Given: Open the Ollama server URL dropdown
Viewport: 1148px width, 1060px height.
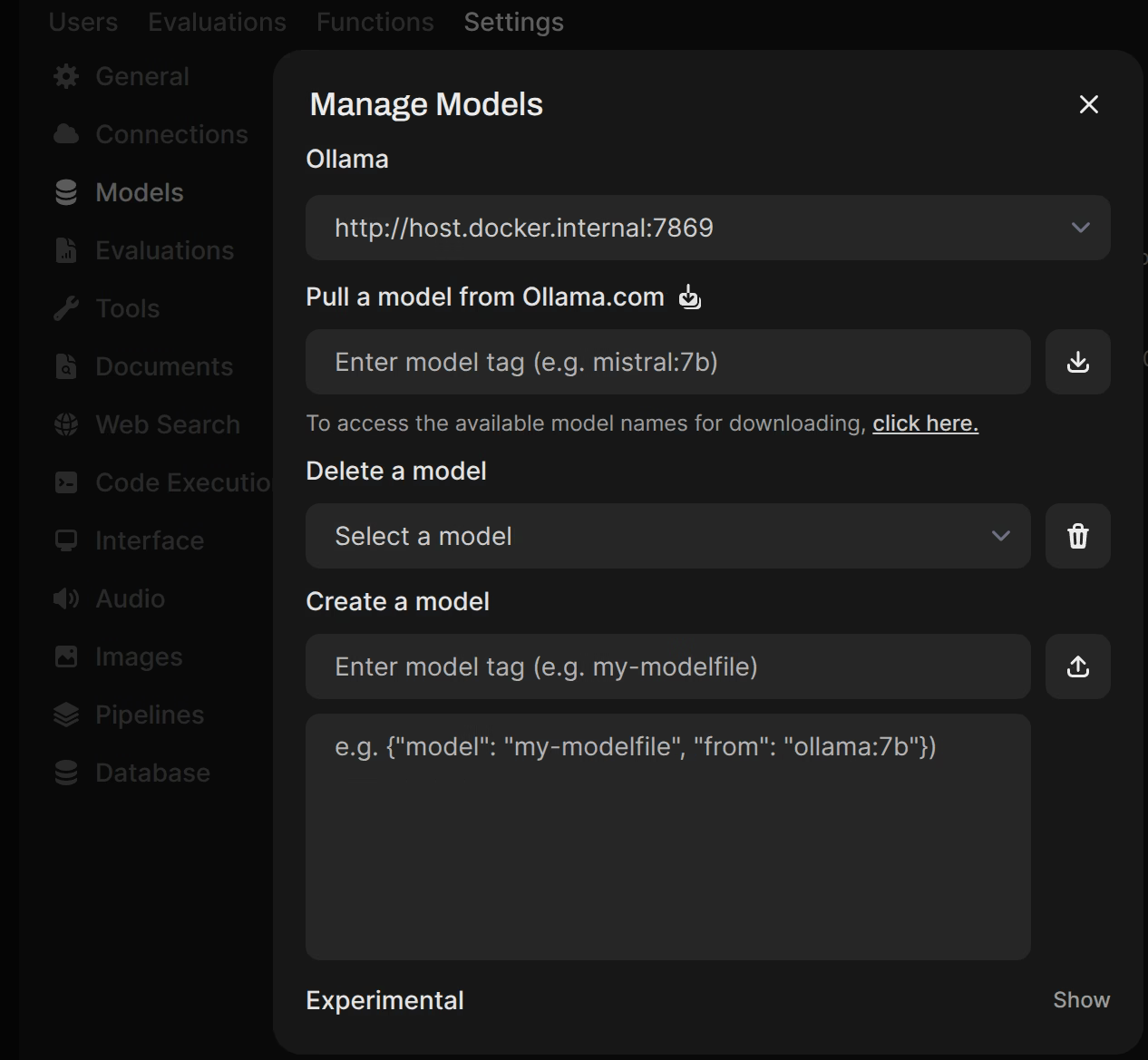Looking at the screenshot, I should [708, 228].
